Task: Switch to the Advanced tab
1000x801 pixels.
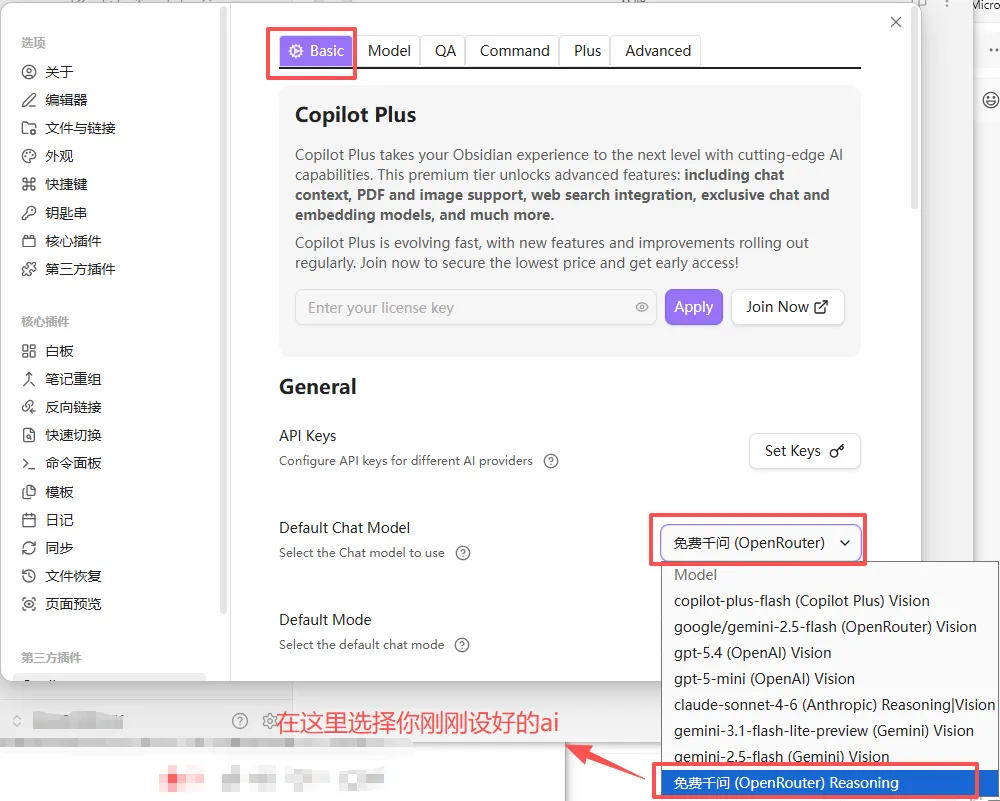Action: point(658,51)
